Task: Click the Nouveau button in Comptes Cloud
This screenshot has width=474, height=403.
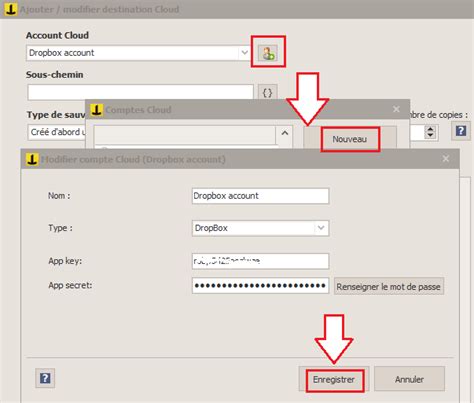Action: tap(350, 139)
